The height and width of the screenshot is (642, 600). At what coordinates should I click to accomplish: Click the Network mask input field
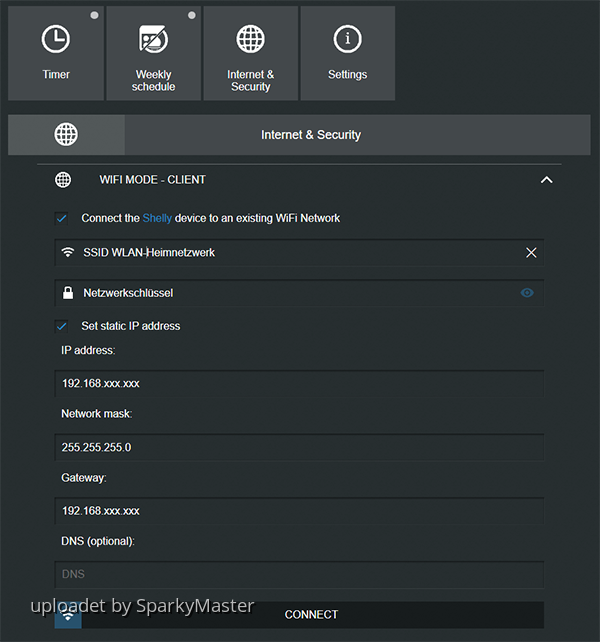pyautogui.click(x=299, y=447)
